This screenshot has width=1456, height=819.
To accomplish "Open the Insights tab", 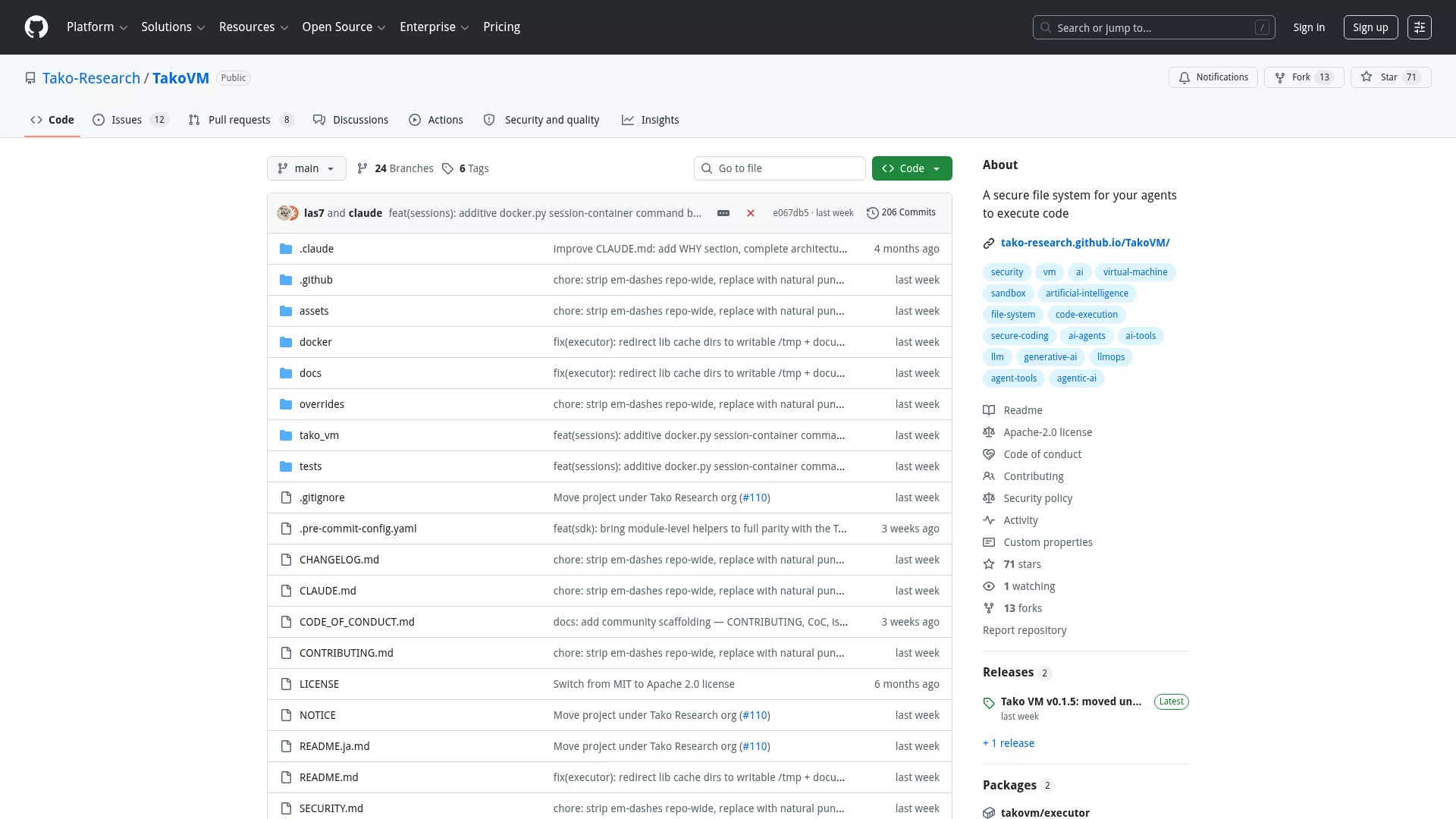I will pyautogui.click(x=651, y=120).
